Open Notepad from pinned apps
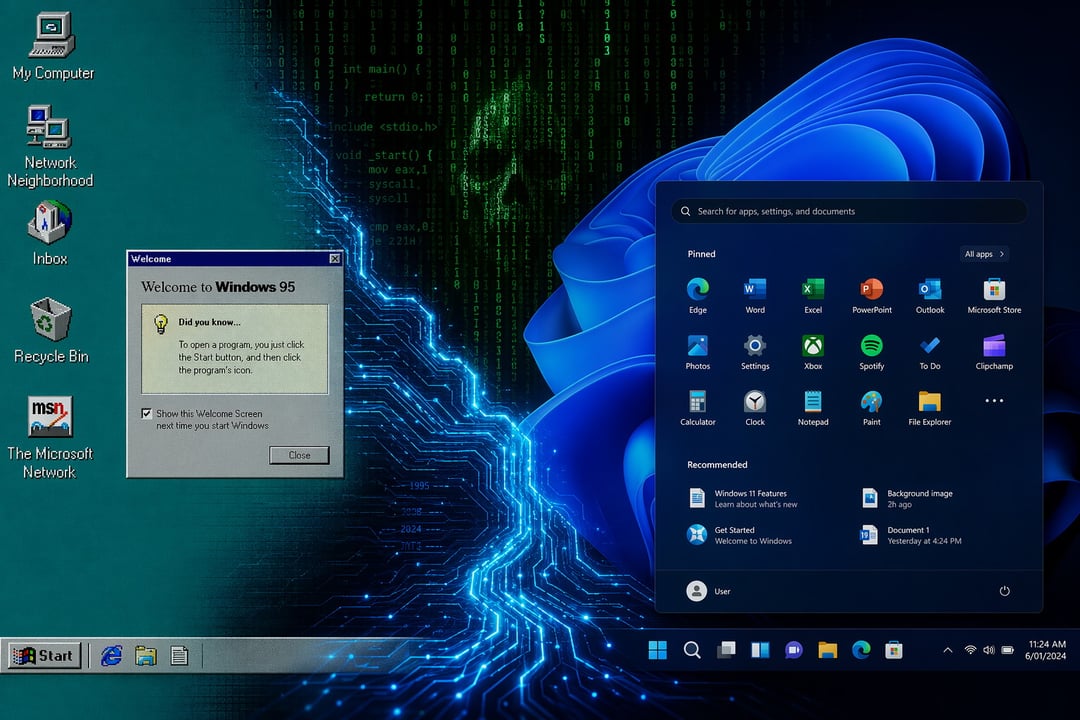Viewport: 1080px width, 720px height. coord(813,408)
